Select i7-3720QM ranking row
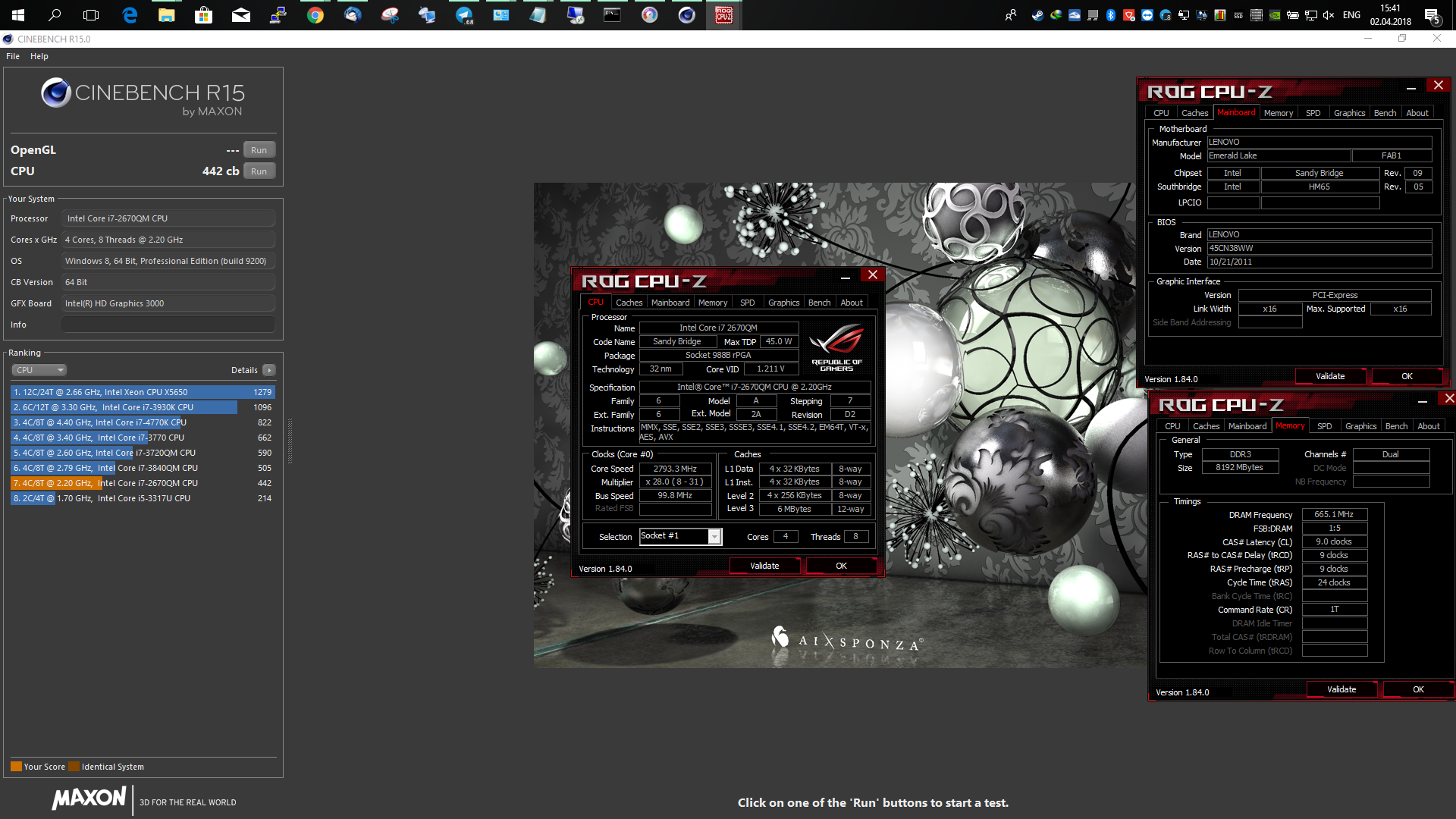This screenshot has height=819, width=1456. pyautogui.click(x=143, y=453)
